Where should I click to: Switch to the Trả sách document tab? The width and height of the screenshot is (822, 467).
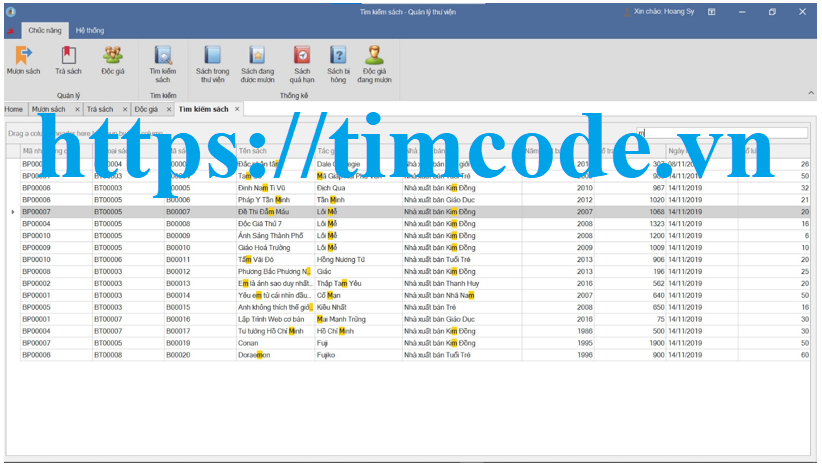tap(100, 109)
